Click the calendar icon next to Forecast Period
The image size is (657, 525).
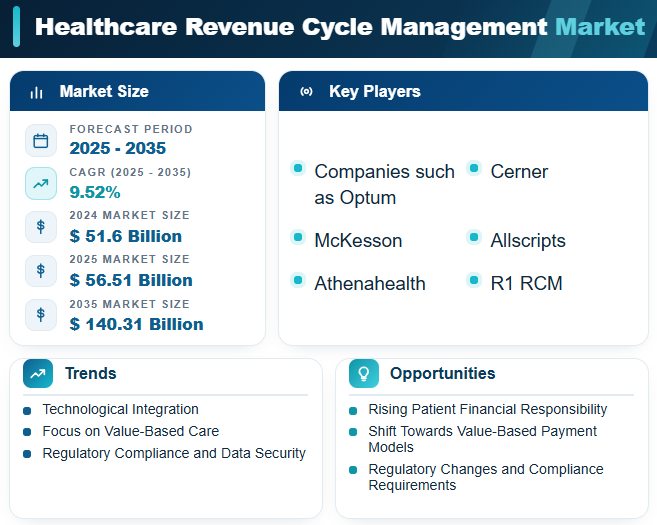(x=41, y=140)
